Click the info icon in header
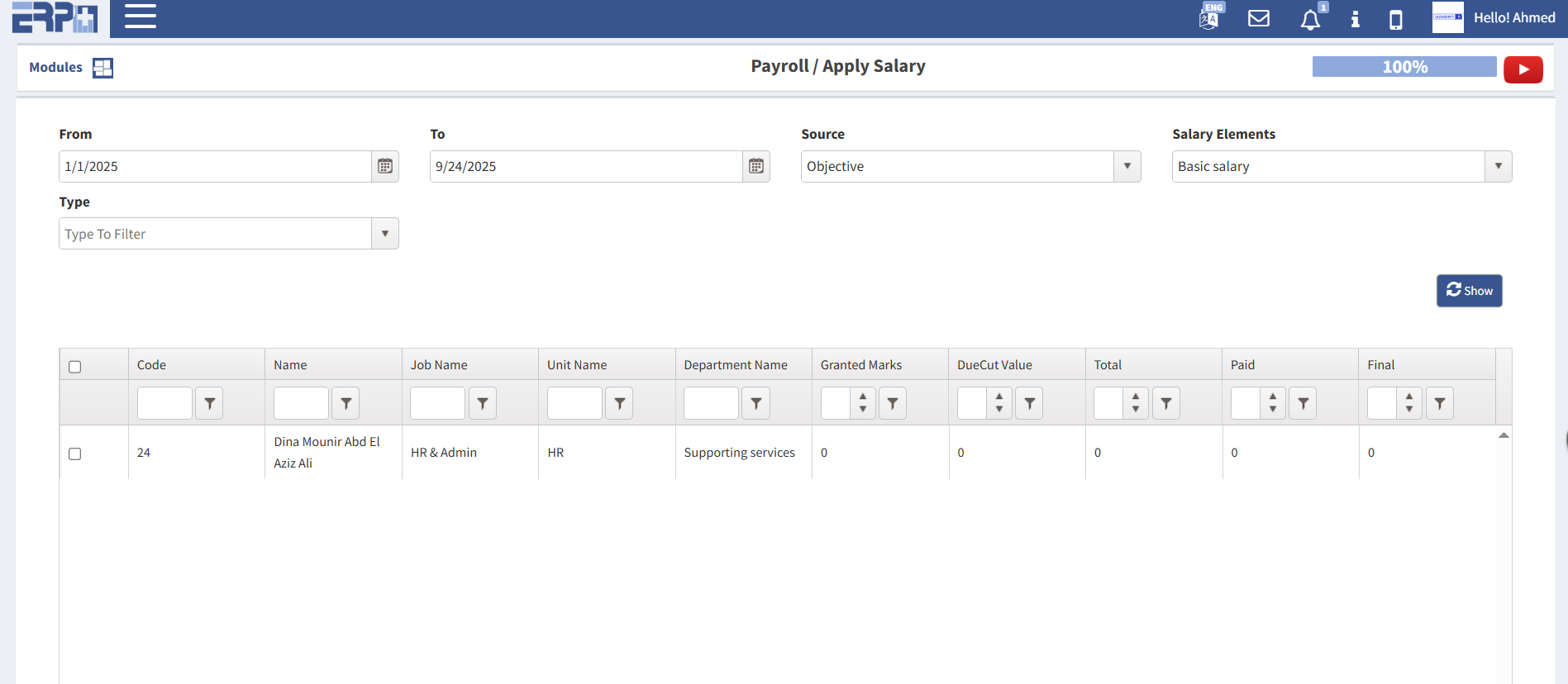 click(1355, 19)
